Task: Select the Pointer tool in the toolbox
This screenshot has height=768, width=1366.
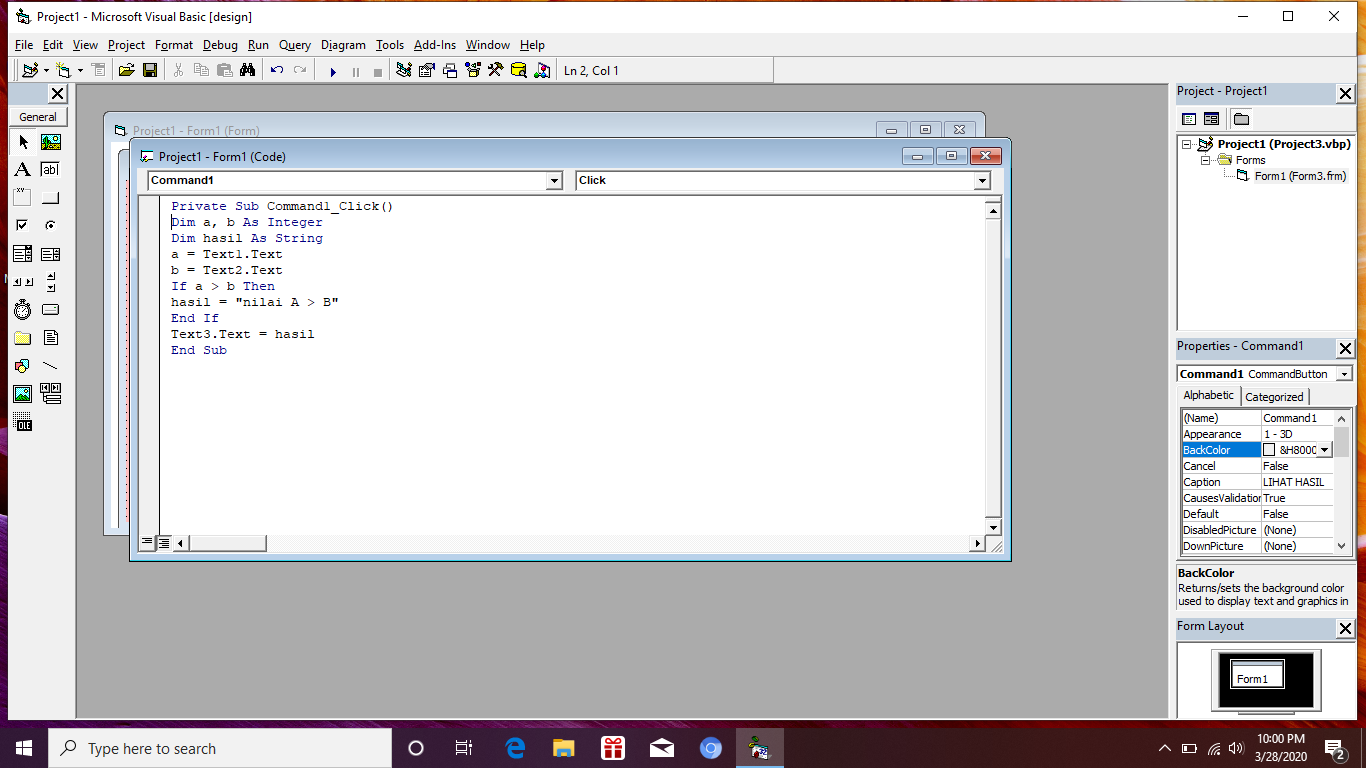Action: pos(23,142)
